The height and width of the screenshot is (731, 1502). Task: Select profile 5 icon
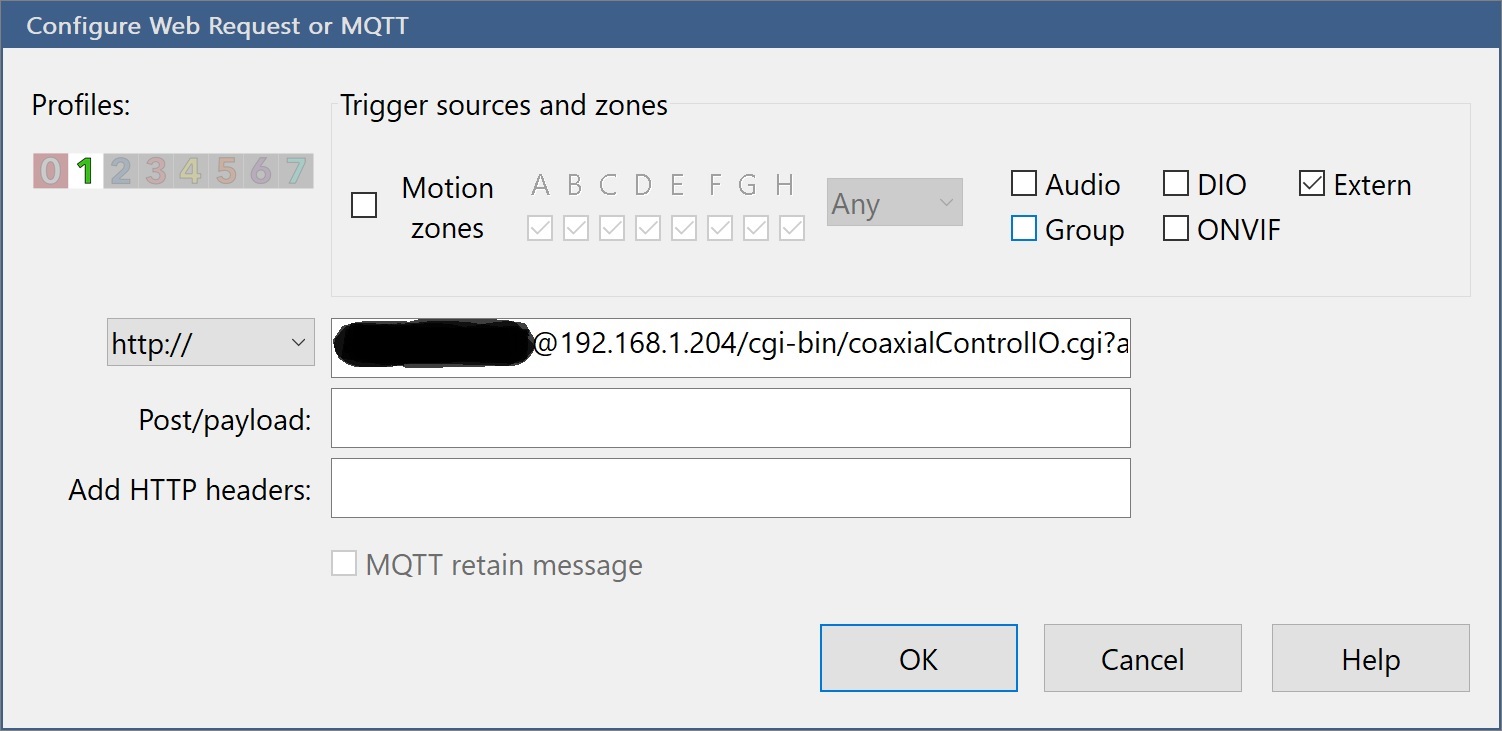pyautogui.click(x=226, y=172)
